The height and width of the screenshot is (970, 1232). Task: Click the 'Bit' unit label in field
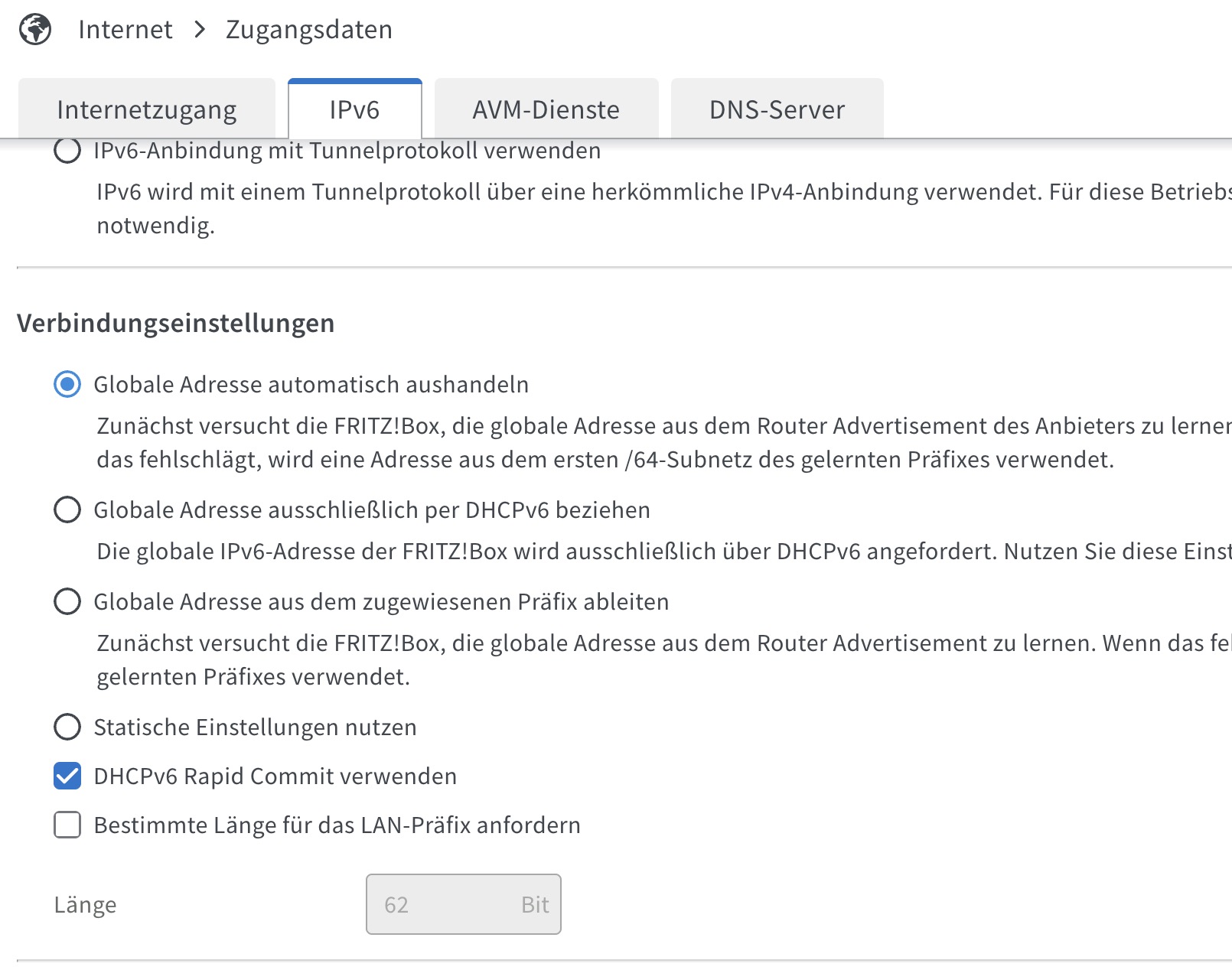click(x=535, y=905)
